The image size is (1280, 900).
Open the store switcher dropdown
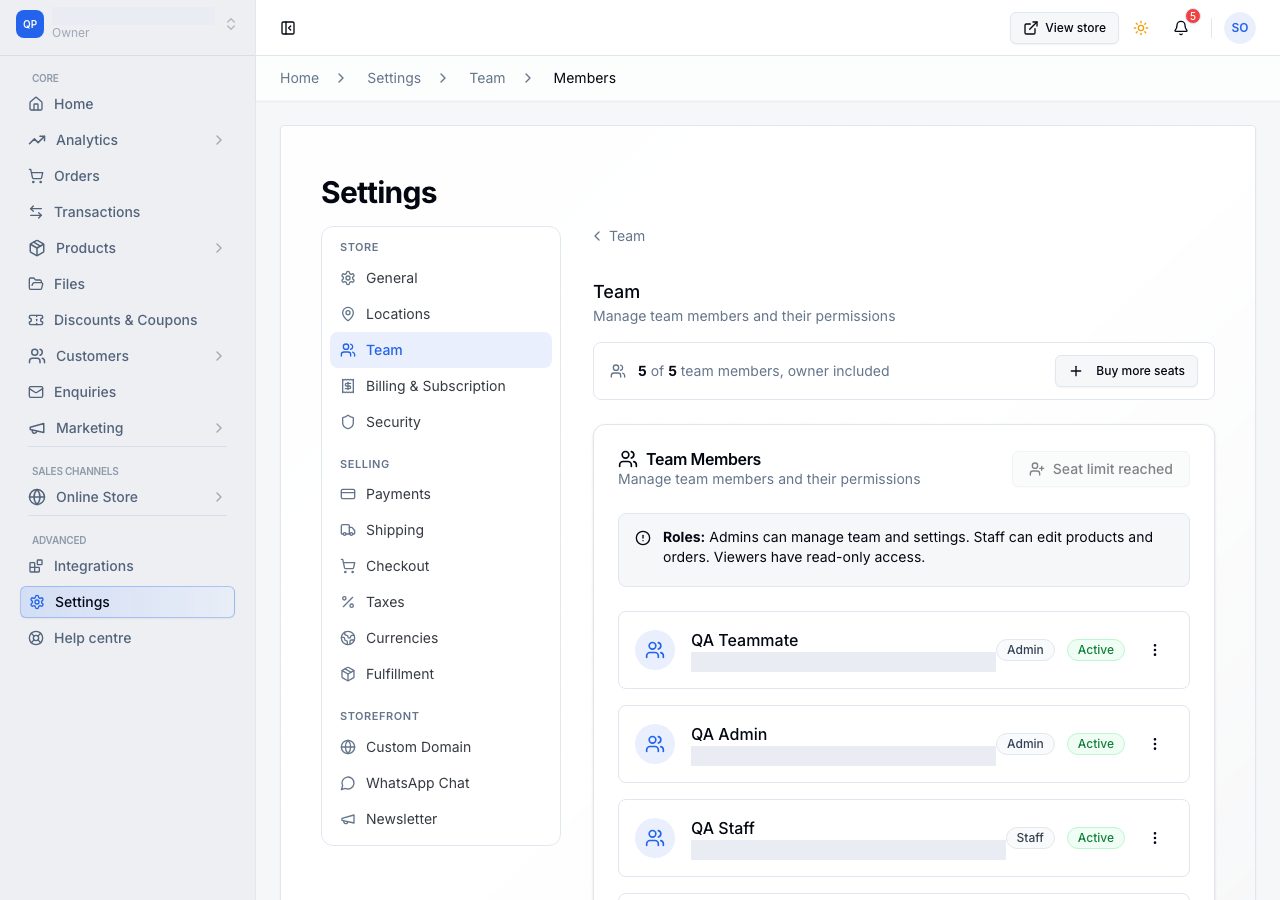coord(231,24)
